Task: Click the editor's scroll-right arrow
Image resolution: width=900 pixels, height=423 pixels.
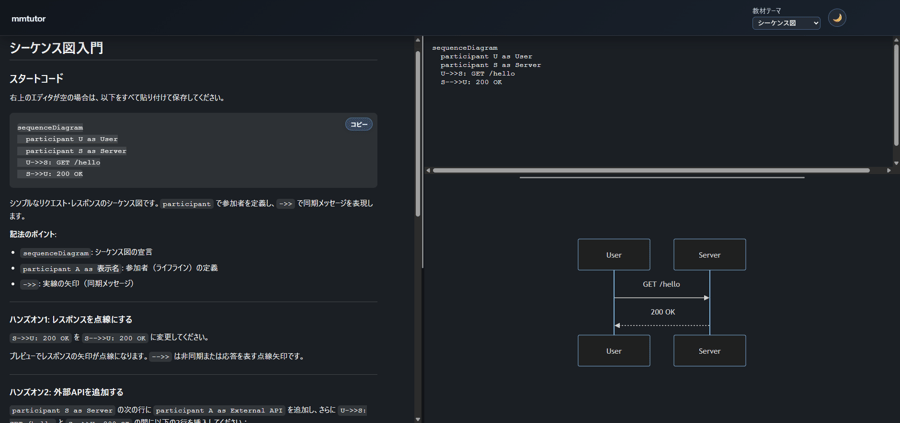Action: (x=888, y=170)
